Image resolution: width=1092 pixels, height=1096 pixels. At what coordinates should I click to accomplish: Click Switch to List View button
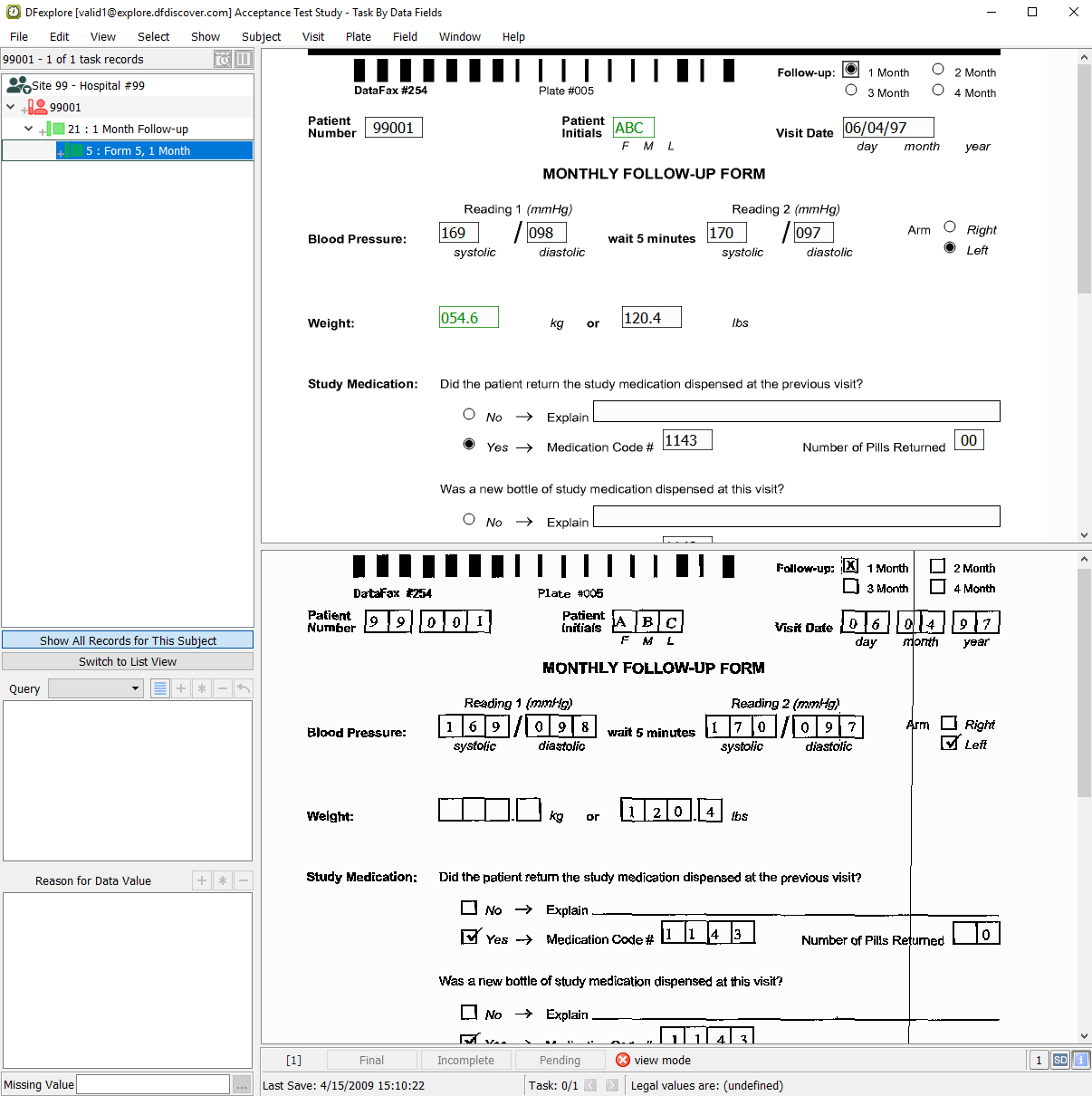(128, 662)
